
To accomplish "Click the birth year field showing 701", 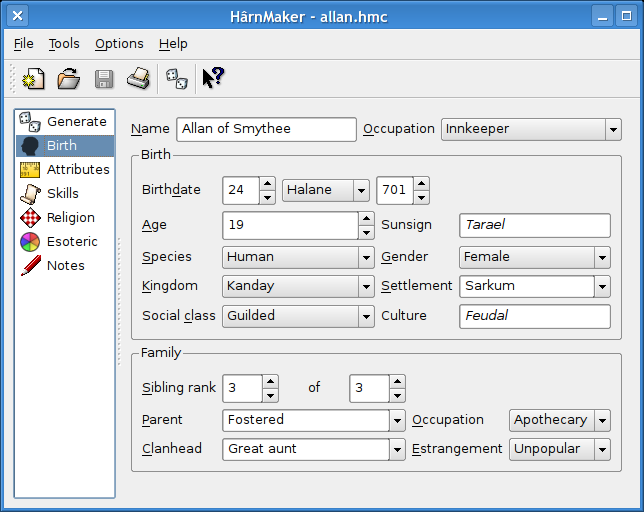I will [x=395, y=191].
